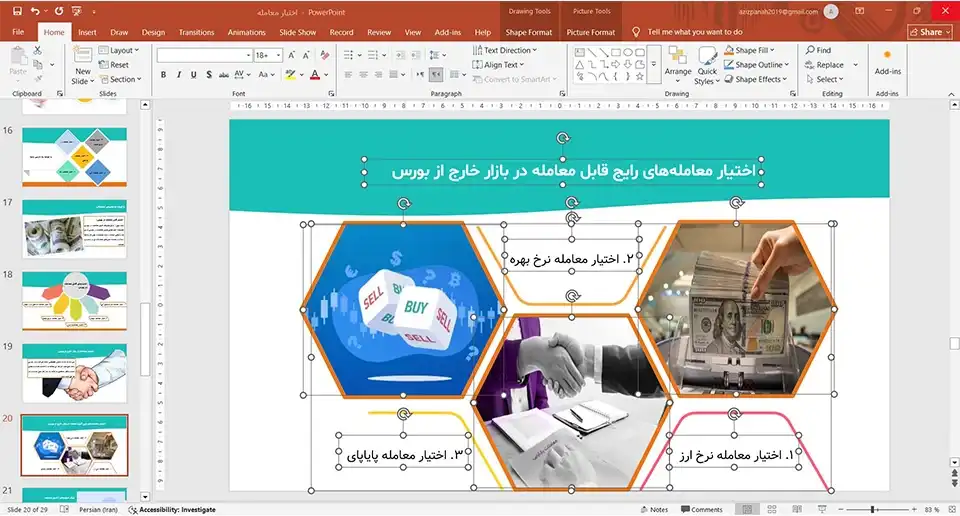Image resolution: width=960 pixels, height=516 pixels.
Task: Select slide 18 thumbnail
Action: tap(75, 301)
